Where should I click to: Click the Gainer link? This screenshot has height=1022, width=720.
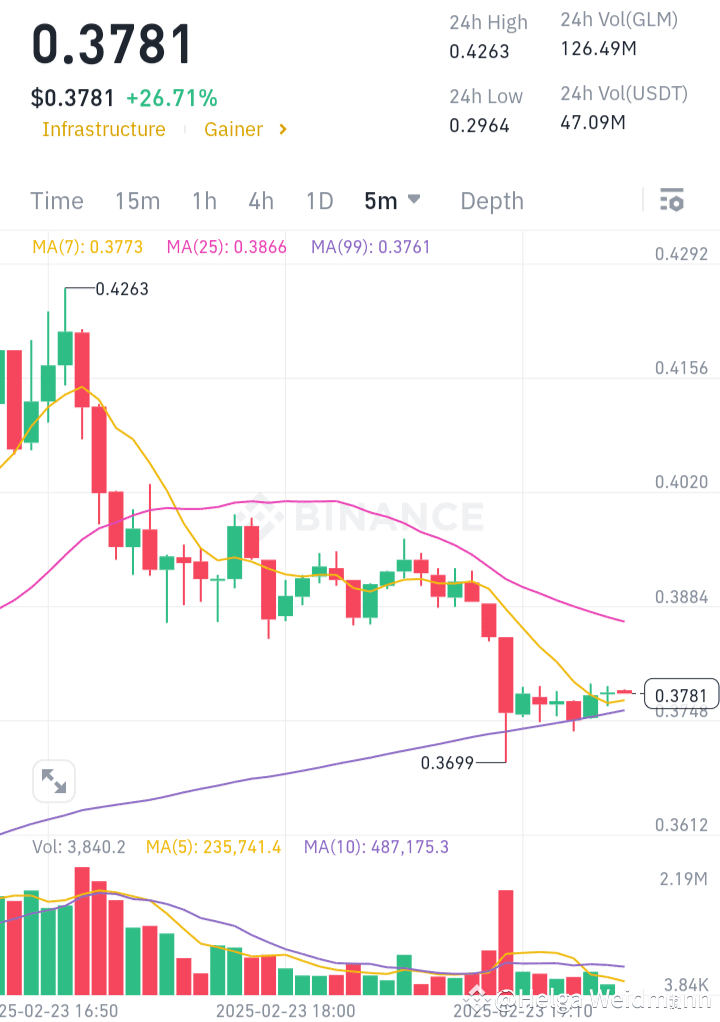pos(233,129)
